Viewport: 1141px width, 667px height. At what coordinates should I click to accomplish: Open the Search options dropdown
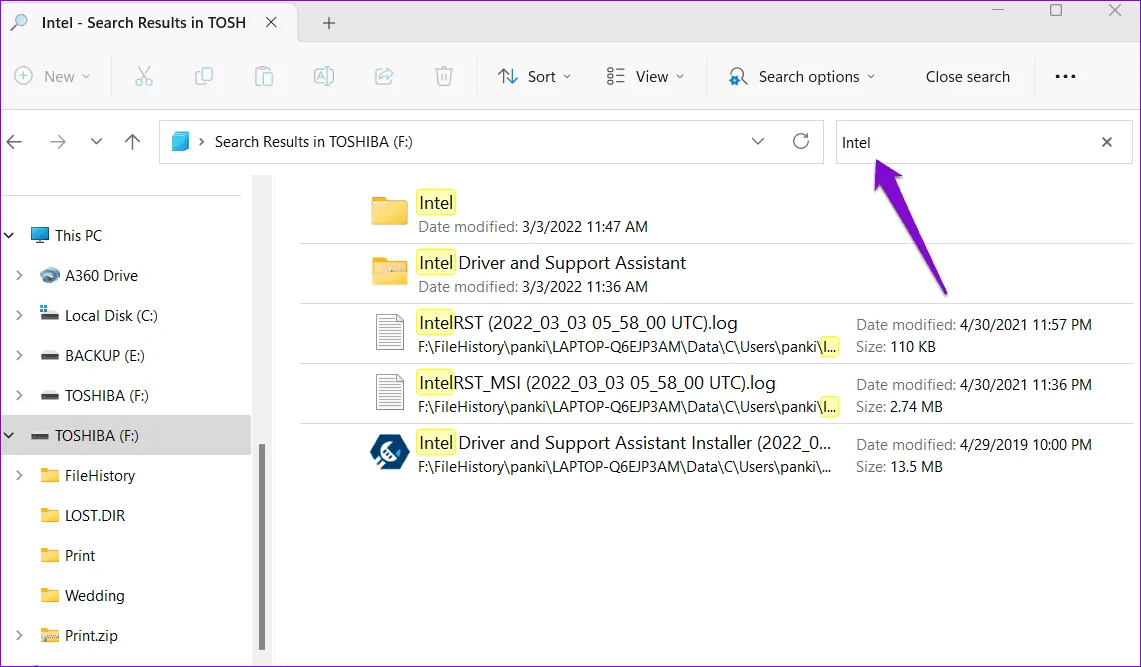coord(802,77)
